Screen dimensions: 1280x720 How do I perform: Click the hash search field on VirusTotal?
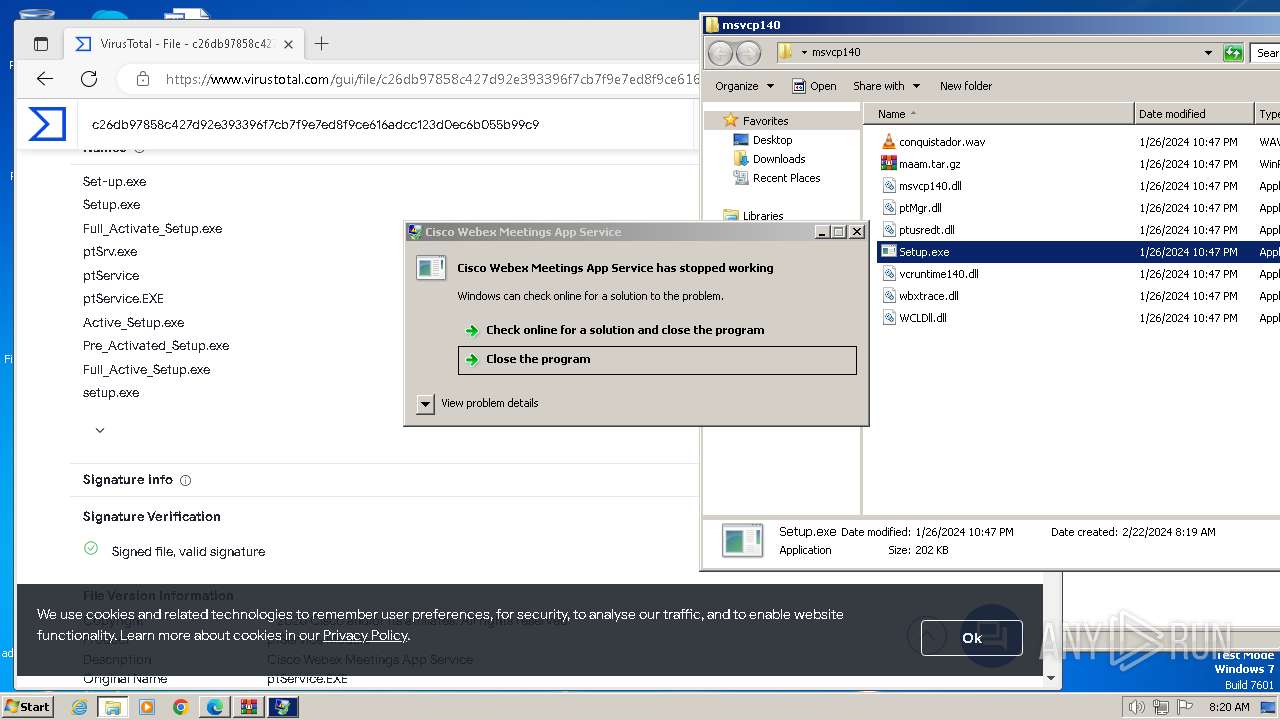click(385, 125)
